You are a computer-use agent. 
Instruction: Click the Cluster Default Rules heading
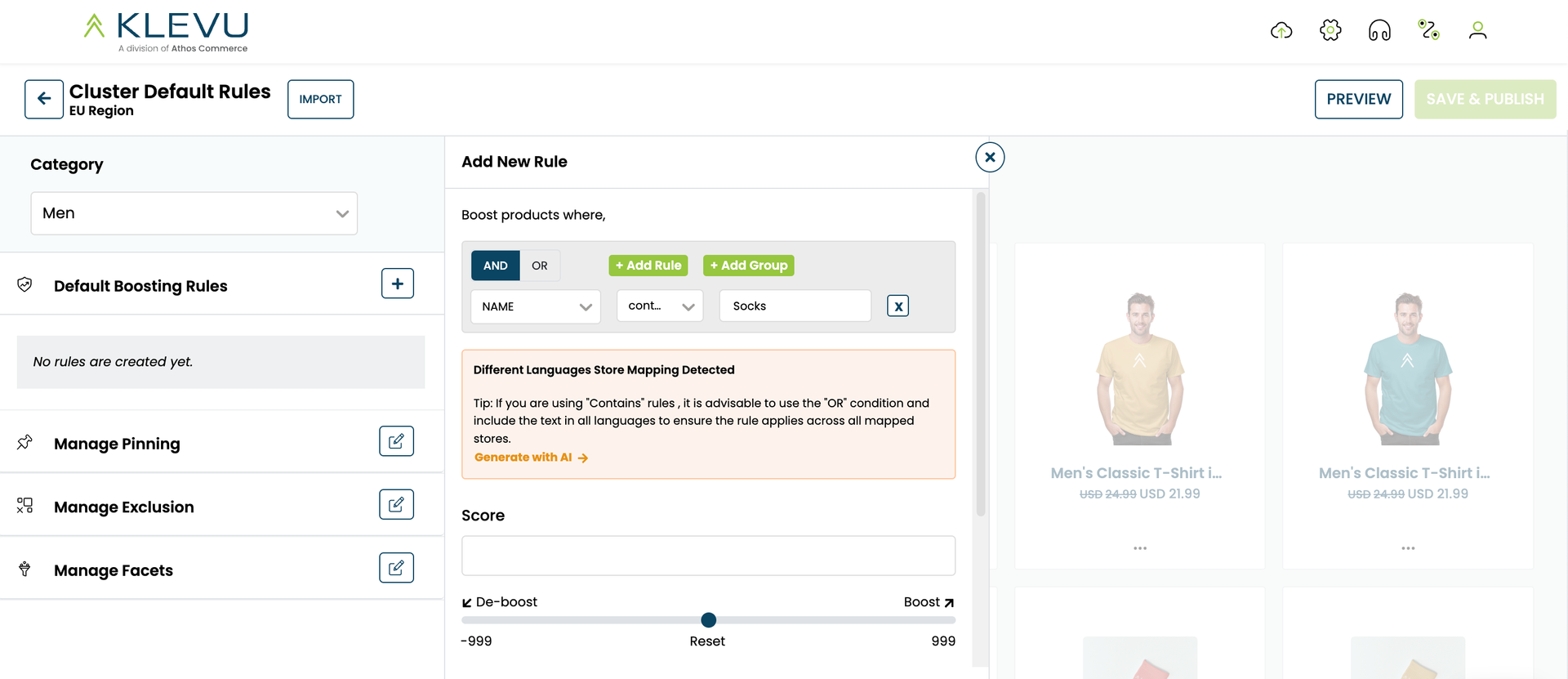[170, 92]
